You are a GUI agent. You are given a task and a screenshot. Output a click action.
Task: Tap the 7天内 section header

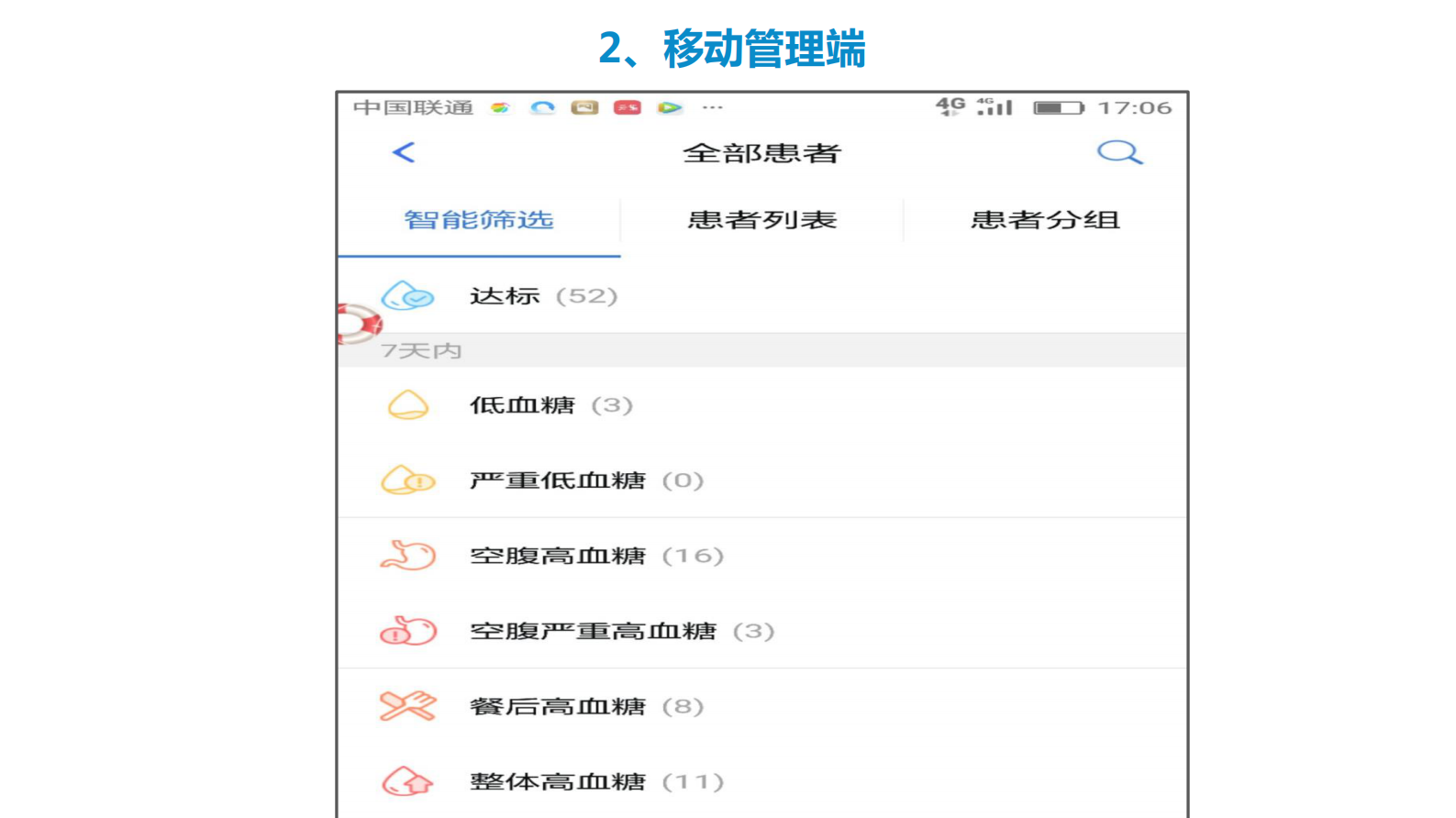762,350
